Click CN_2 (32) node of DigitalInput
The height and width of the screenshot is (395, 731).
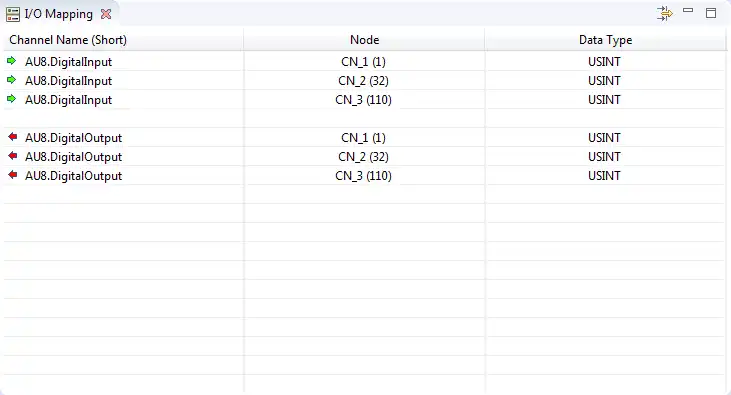[364, 81]
